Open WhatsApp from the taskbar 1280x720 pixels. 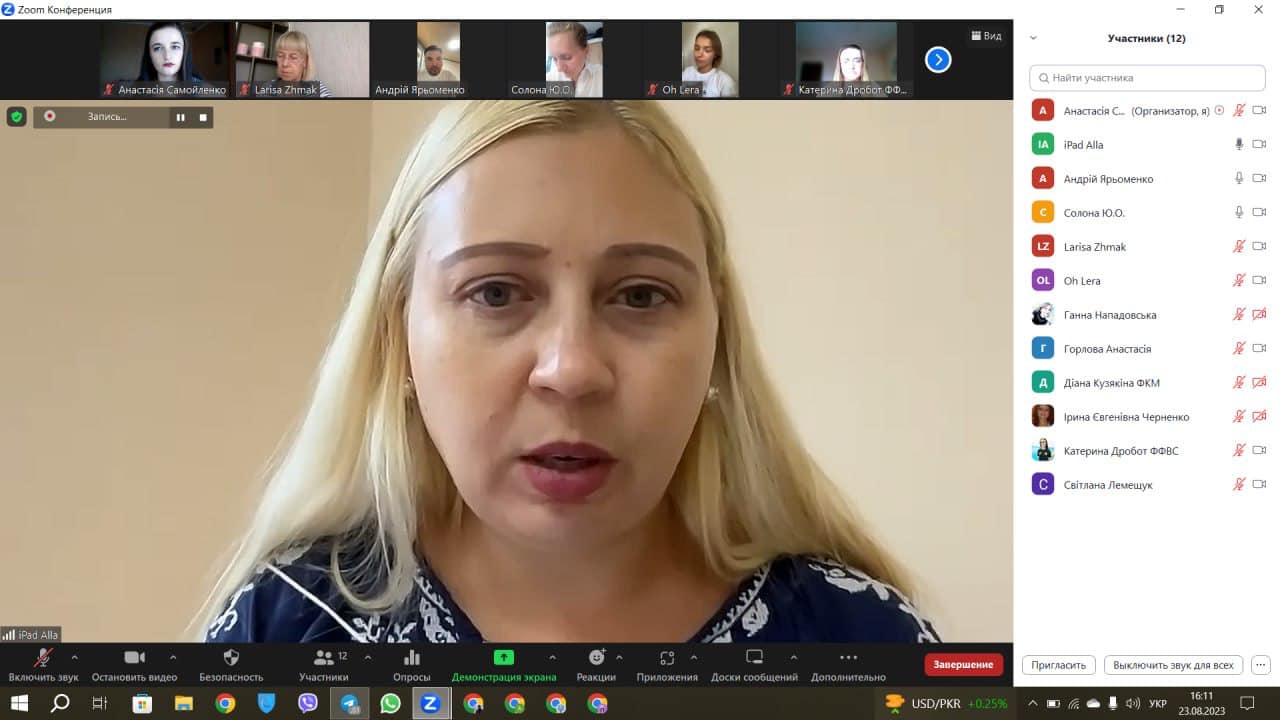(390, 703)
